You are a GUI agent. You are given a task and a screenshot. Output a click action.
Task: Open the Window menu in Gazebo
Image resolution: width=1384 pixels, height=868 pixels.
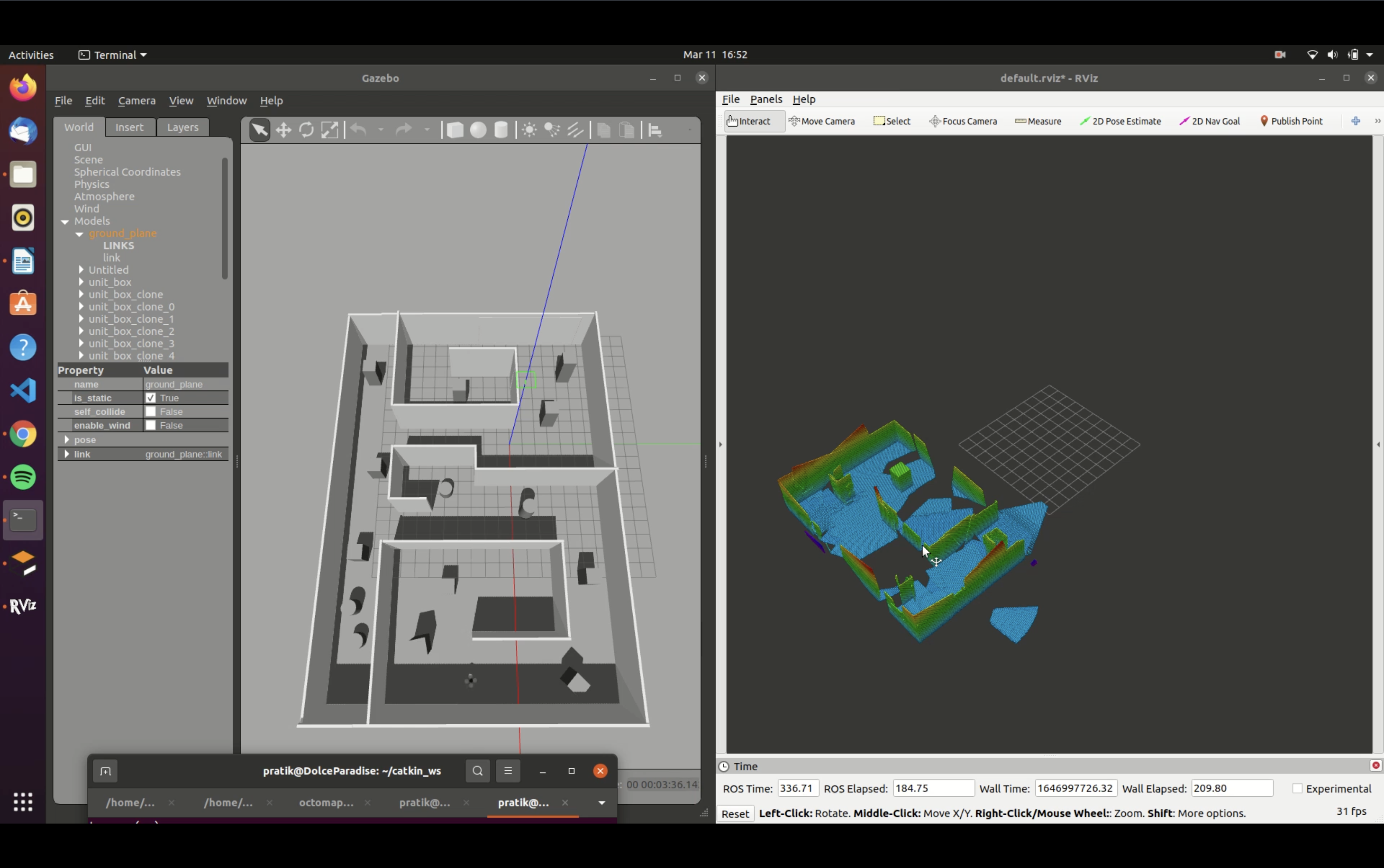click(227, 100)
